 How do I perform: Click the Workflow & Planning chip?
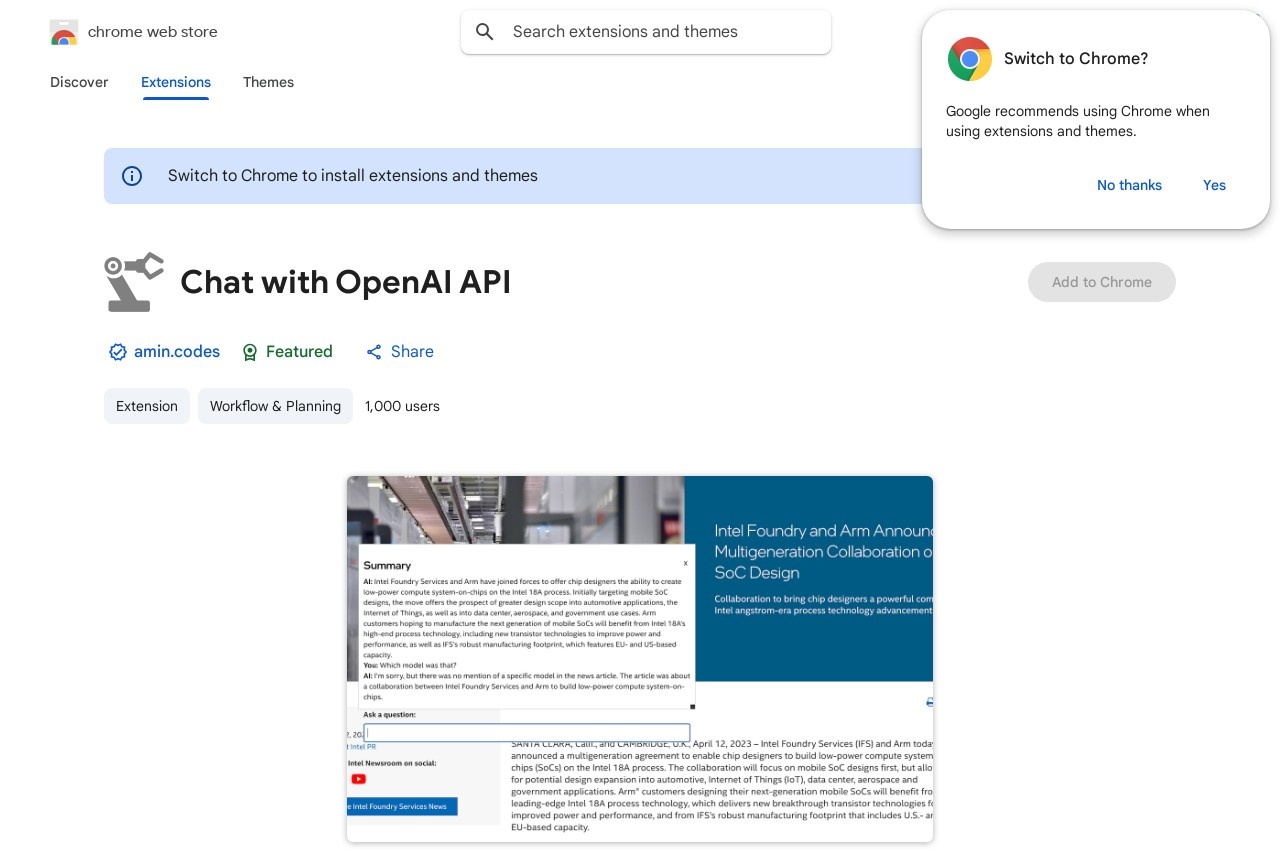pyautogui.click(x=275, y=406)
